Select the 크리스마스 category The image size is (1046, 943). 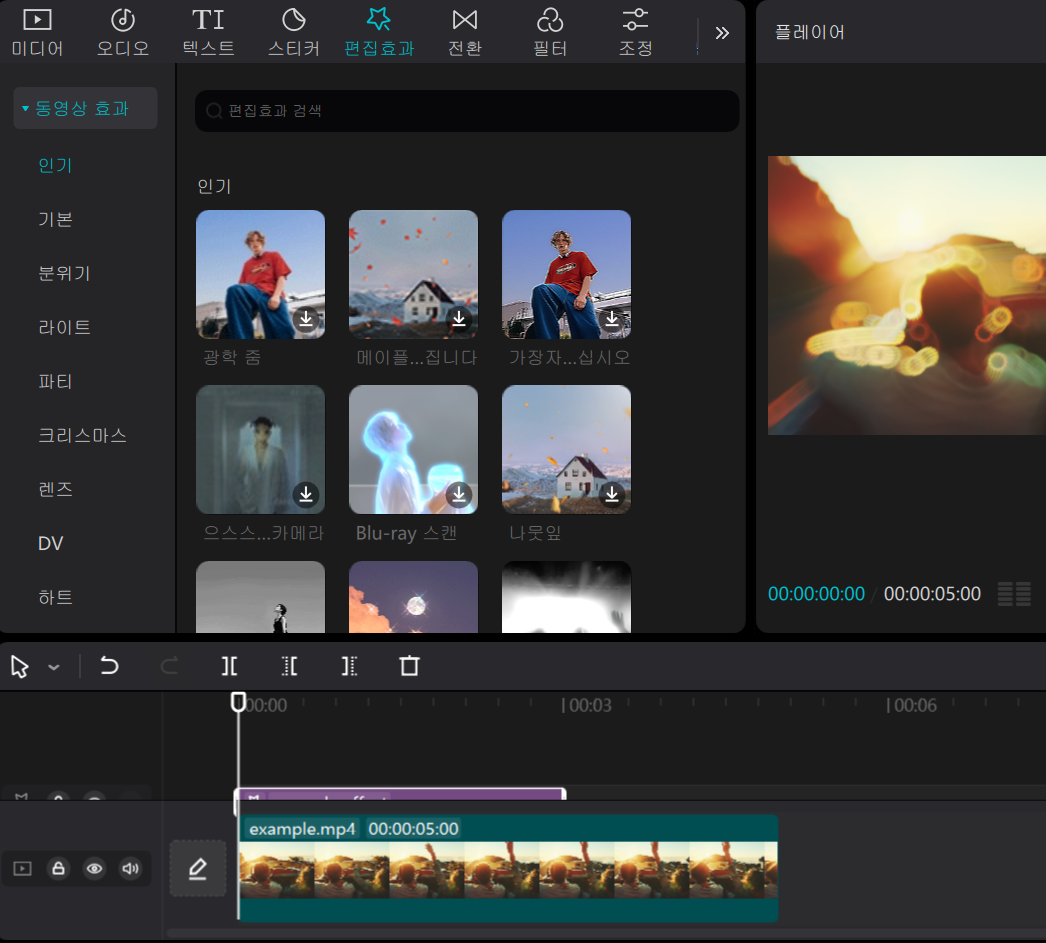(82, 435)
